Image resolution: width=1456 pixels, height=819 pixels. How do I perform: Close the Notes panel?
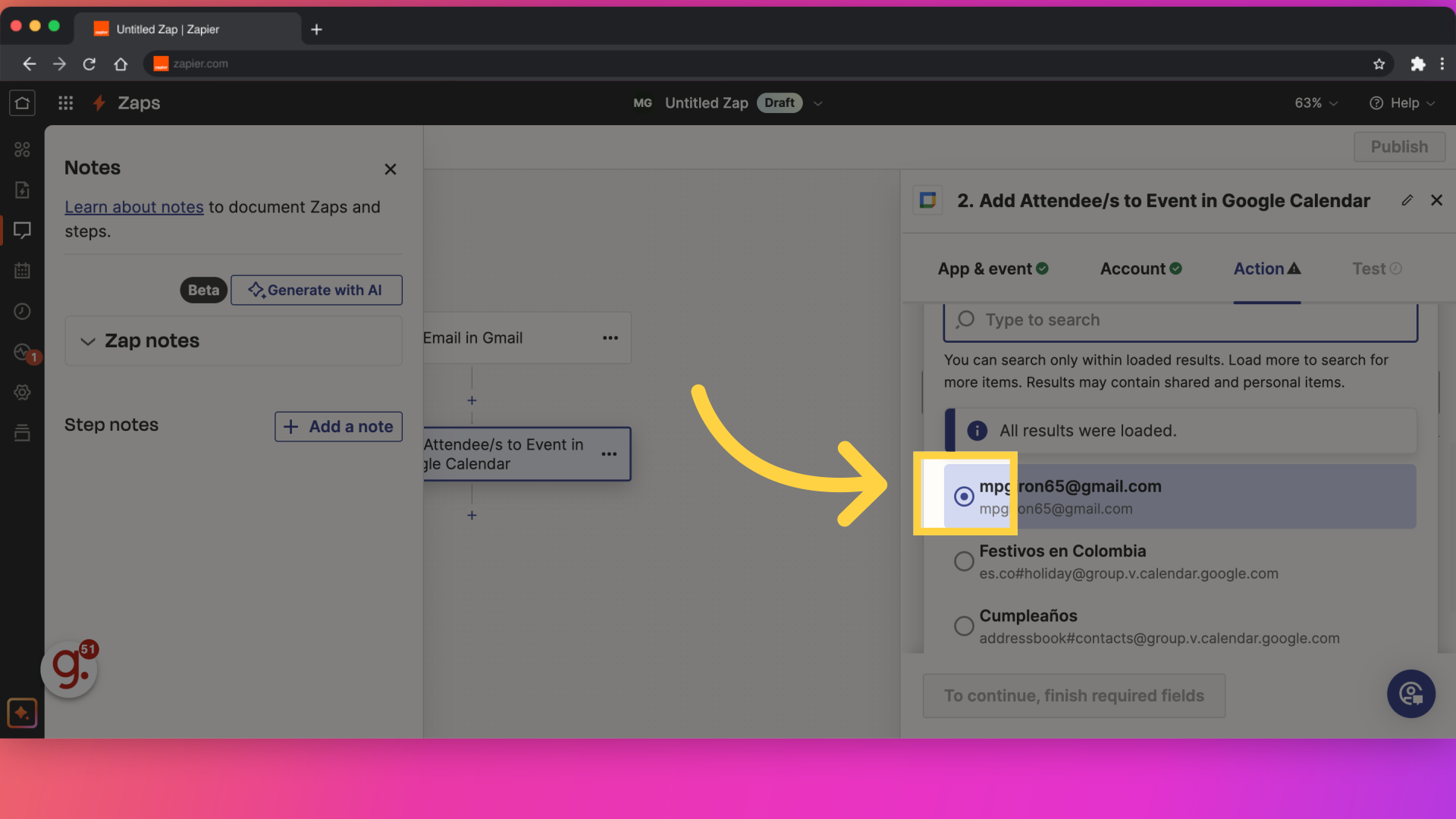(x=390, y=169)
